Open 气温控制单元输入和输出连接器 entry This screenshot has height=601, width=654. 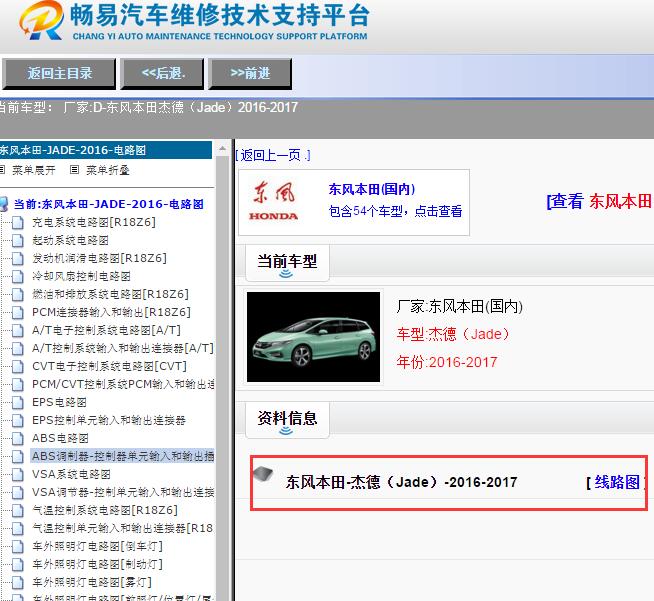pos(123,528)
